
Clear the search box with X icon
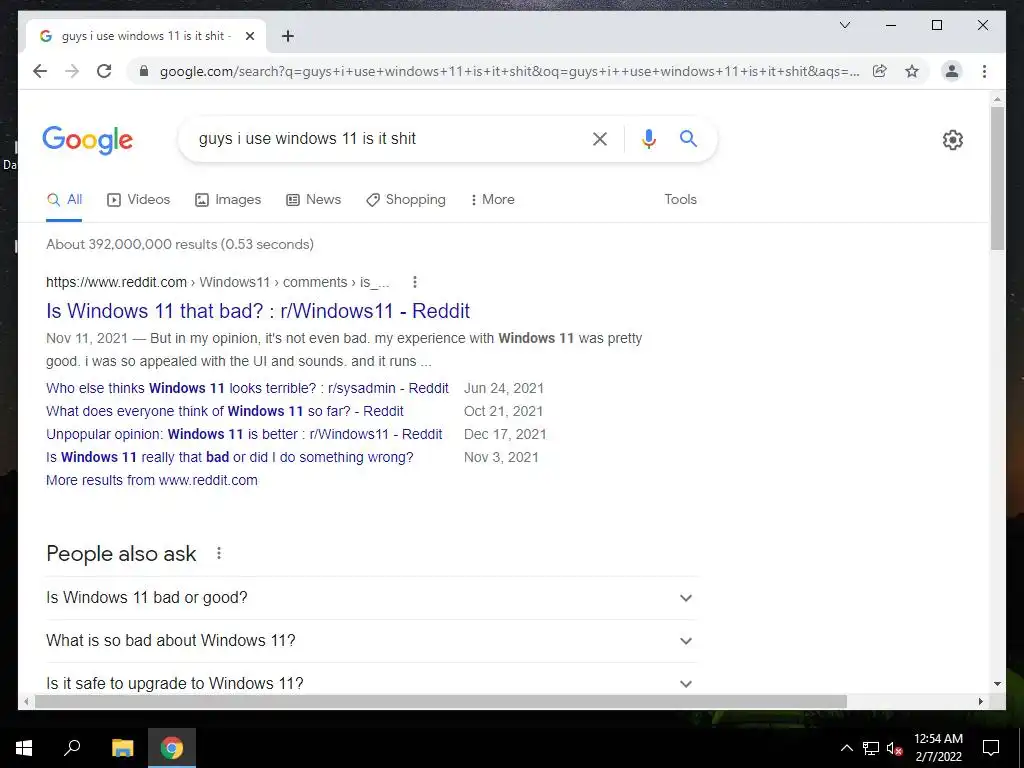600,138
